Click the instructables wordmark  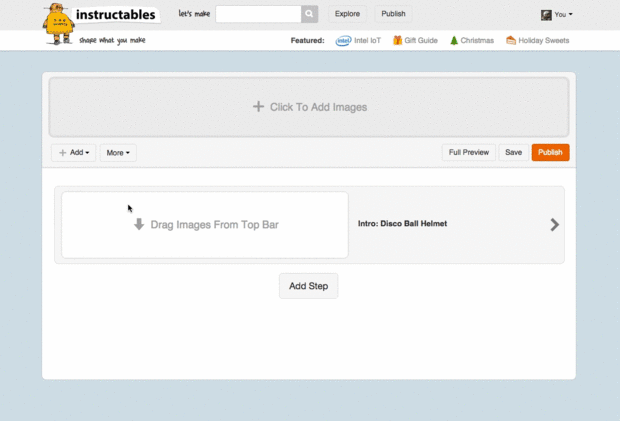coord(115,15)
